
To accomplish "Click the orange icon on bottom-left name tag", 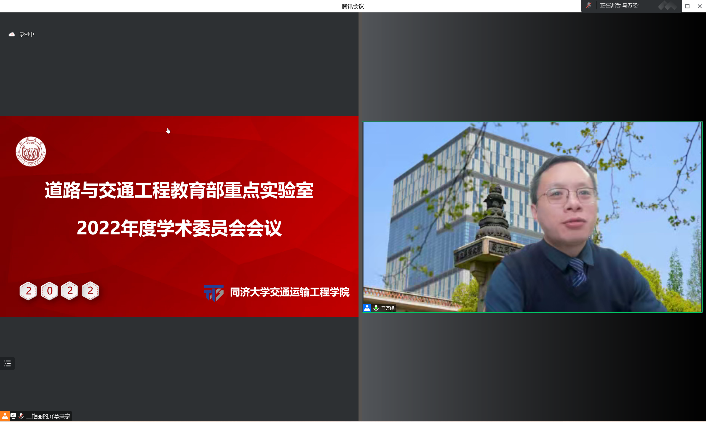I will pyautogui.click(x=4, y=416).
